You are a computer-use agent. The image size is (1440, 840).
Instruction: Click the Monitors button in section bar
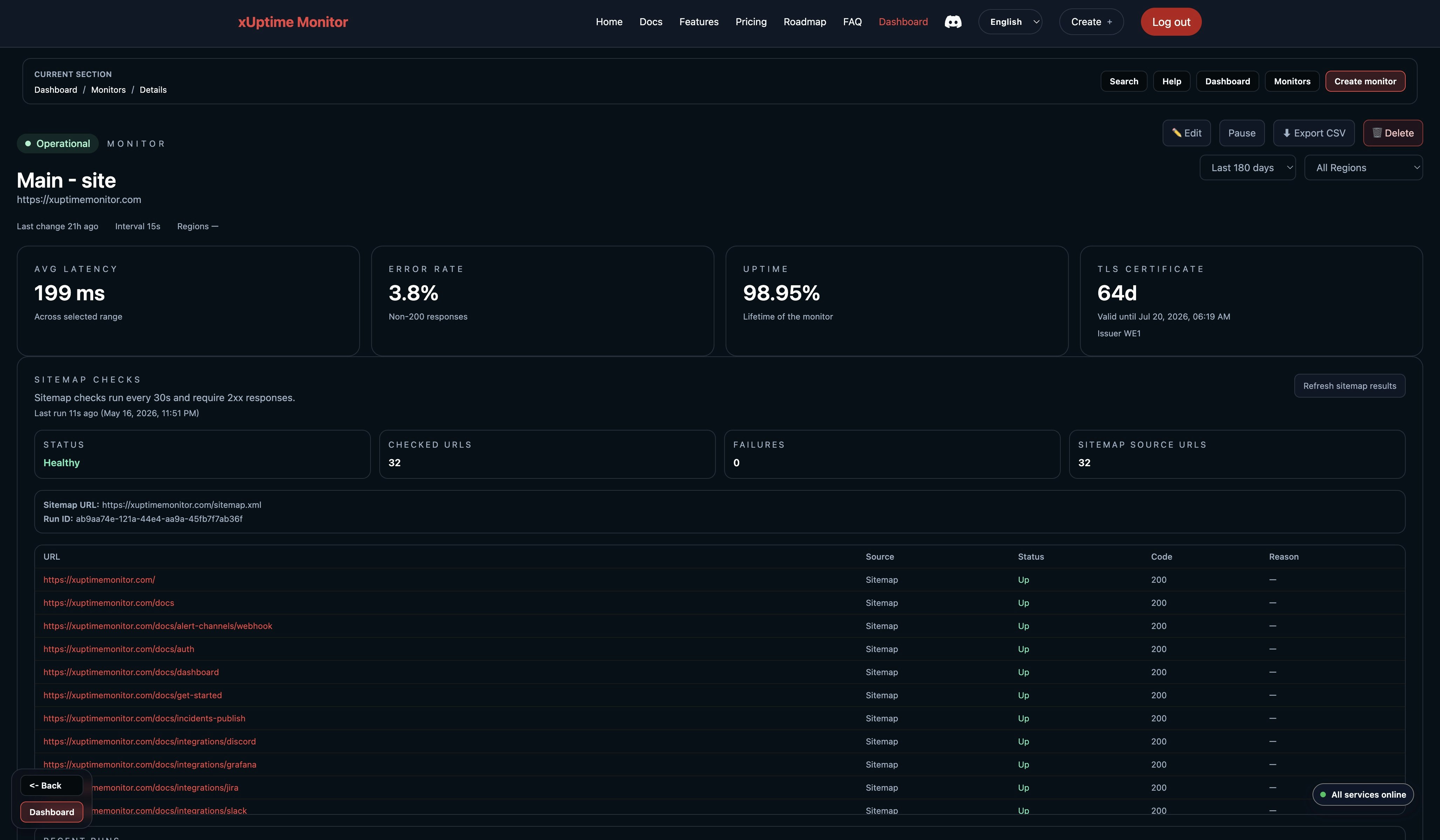click(1292, 81)
